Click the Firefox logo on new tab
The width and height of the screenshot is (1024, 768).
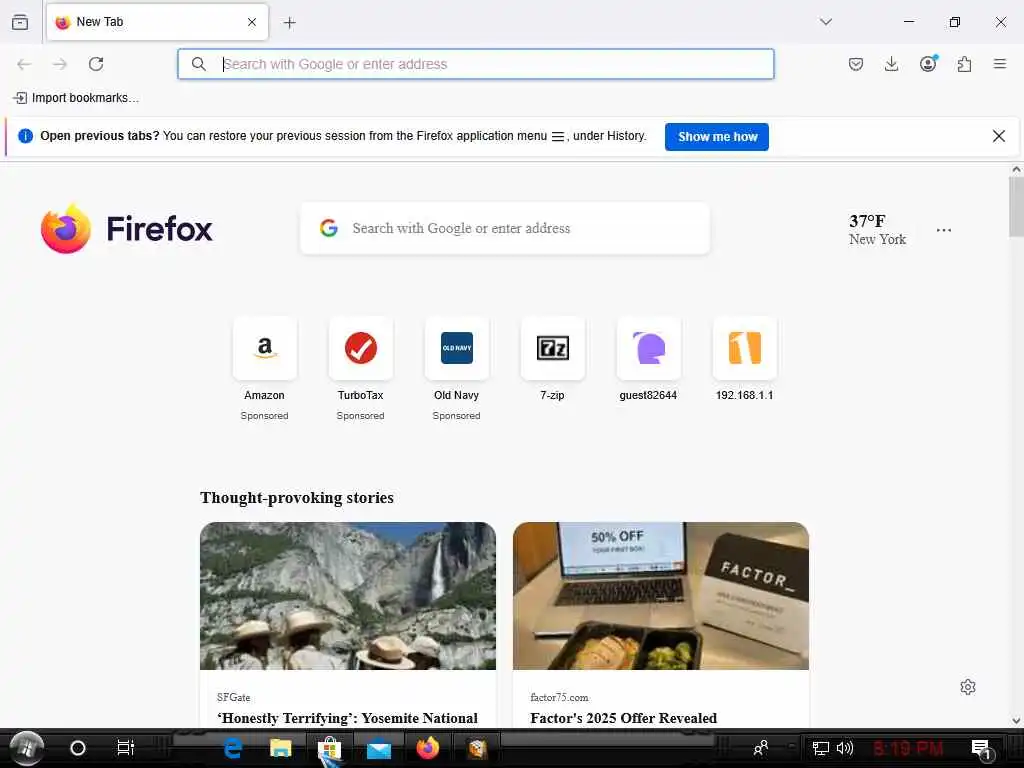tap(127, 229)
